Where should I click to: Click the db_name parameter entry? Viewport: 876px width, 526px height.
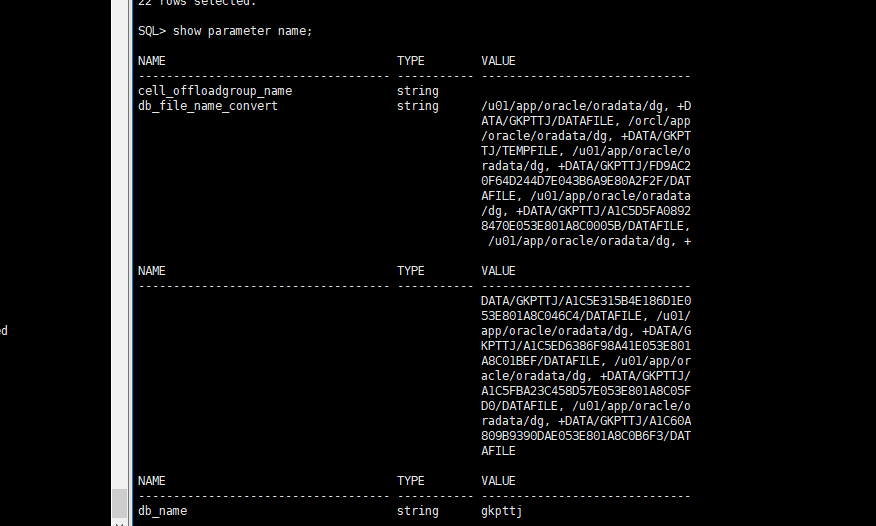[162, 511]
